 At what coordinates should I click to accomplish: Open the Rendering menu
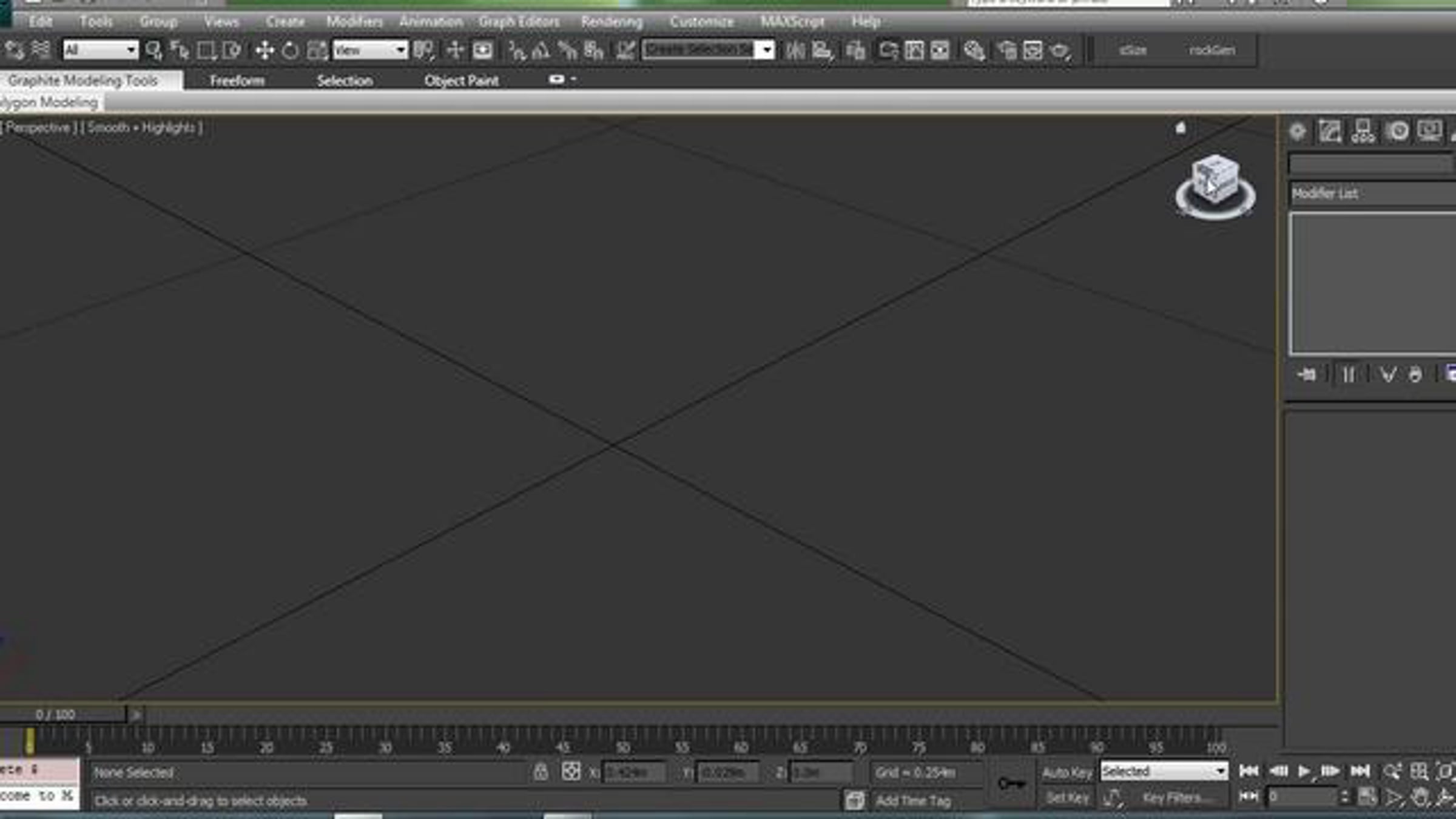pyautogui.click(x=612, y=21)
